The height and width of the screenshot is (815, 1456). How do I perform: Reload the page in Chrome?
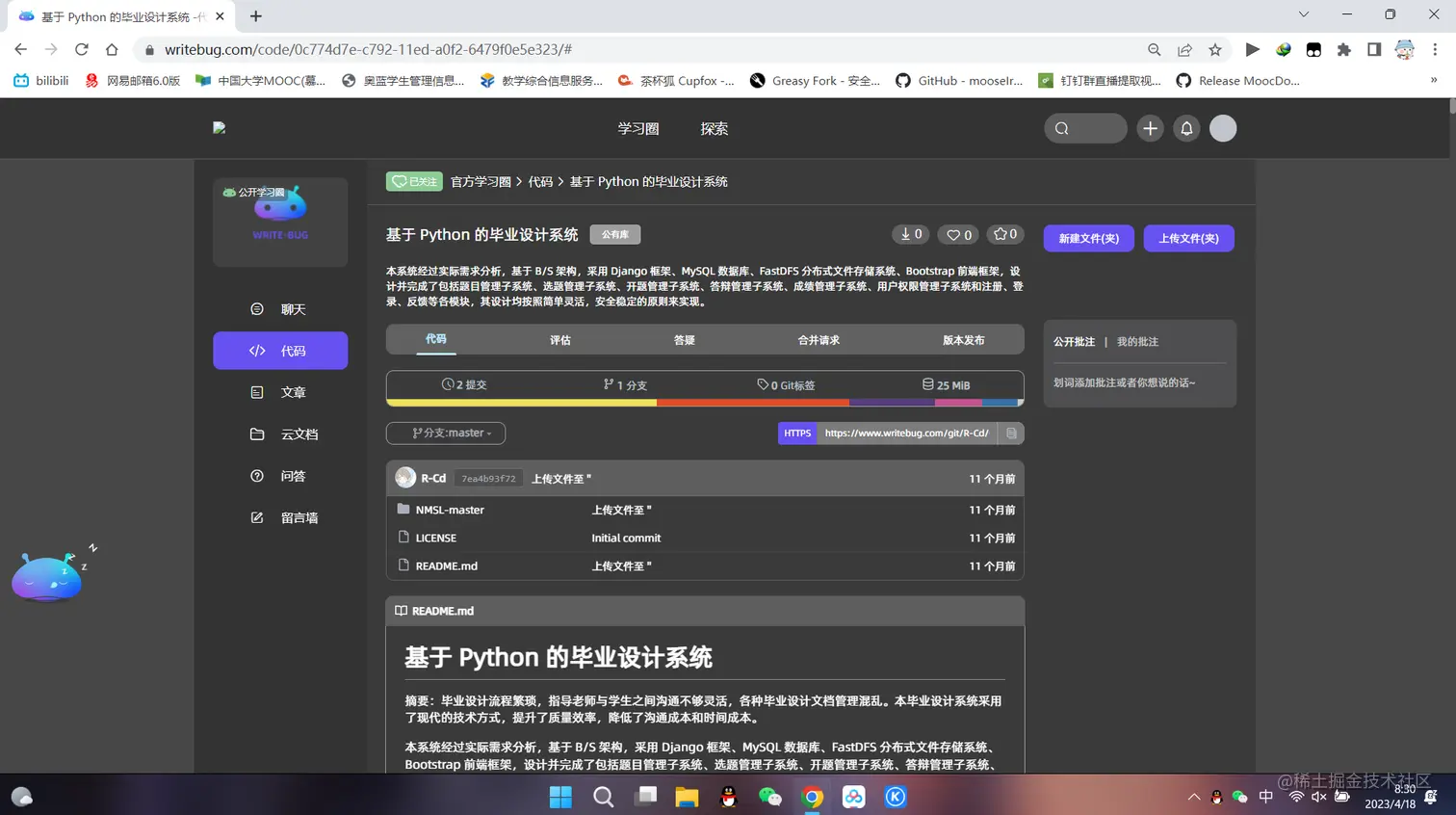(82, 49)
